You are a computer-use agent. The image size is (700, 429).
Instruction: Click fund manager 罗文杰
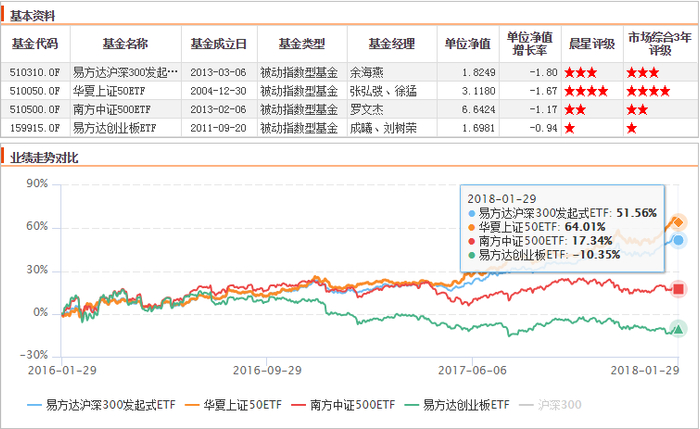[x=367, y=109]
